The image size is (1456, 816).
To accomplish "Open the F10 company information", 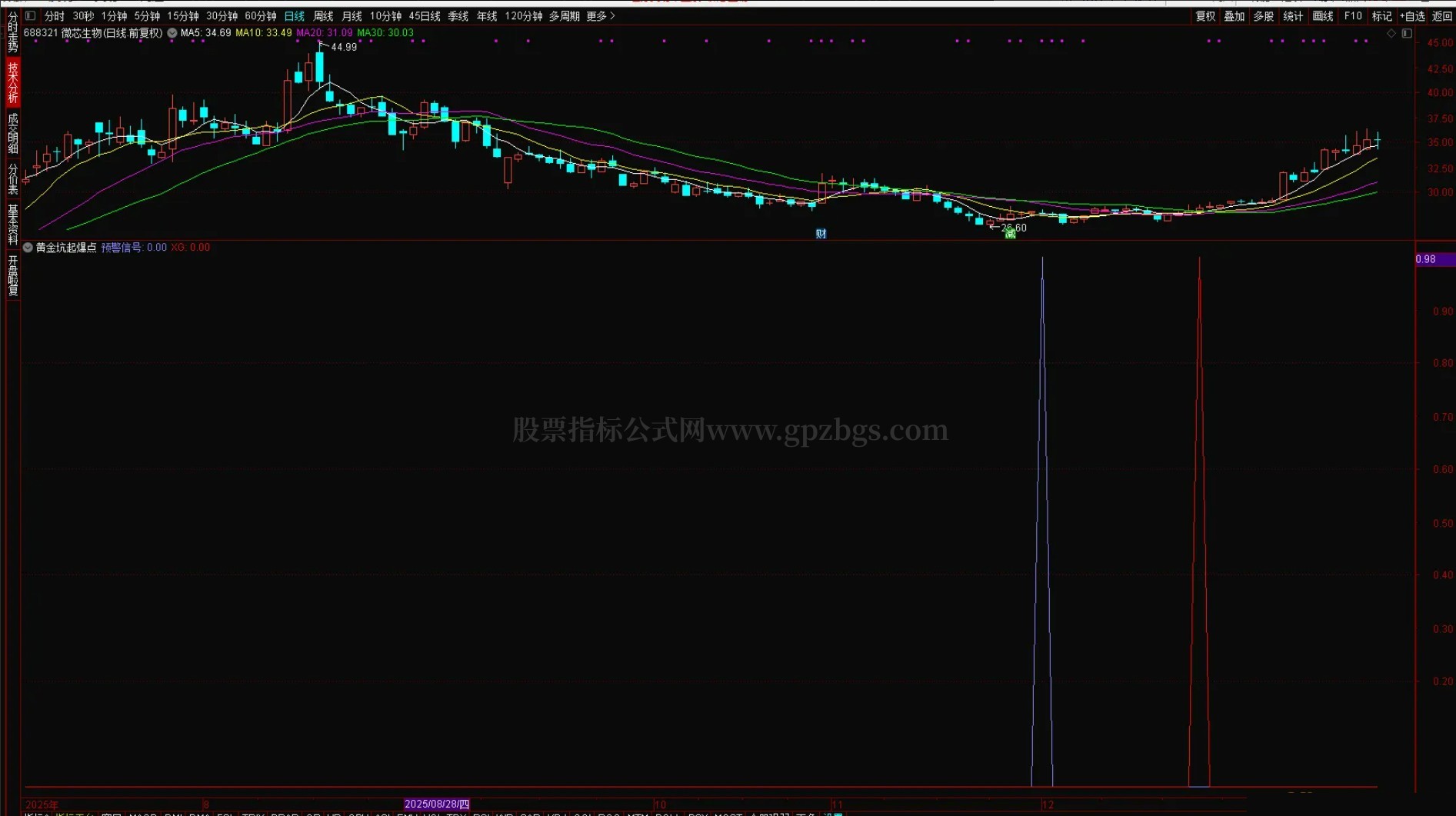I will (x=1353, y=15).
